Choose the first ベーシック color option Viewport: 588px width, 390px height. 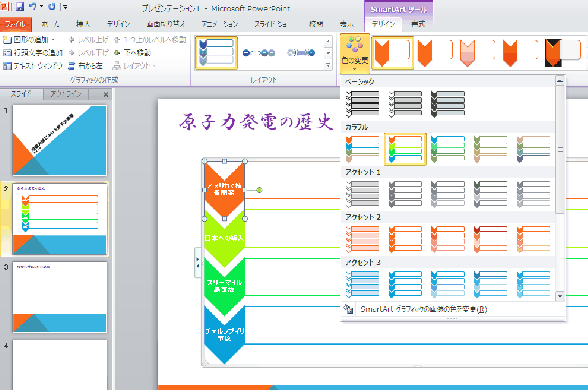coord(363,104)
